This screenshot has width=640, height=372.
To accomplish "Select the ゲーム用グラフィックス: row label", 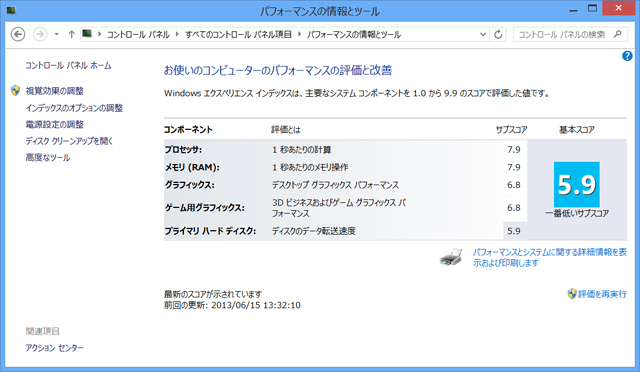I will coord(204,208).
